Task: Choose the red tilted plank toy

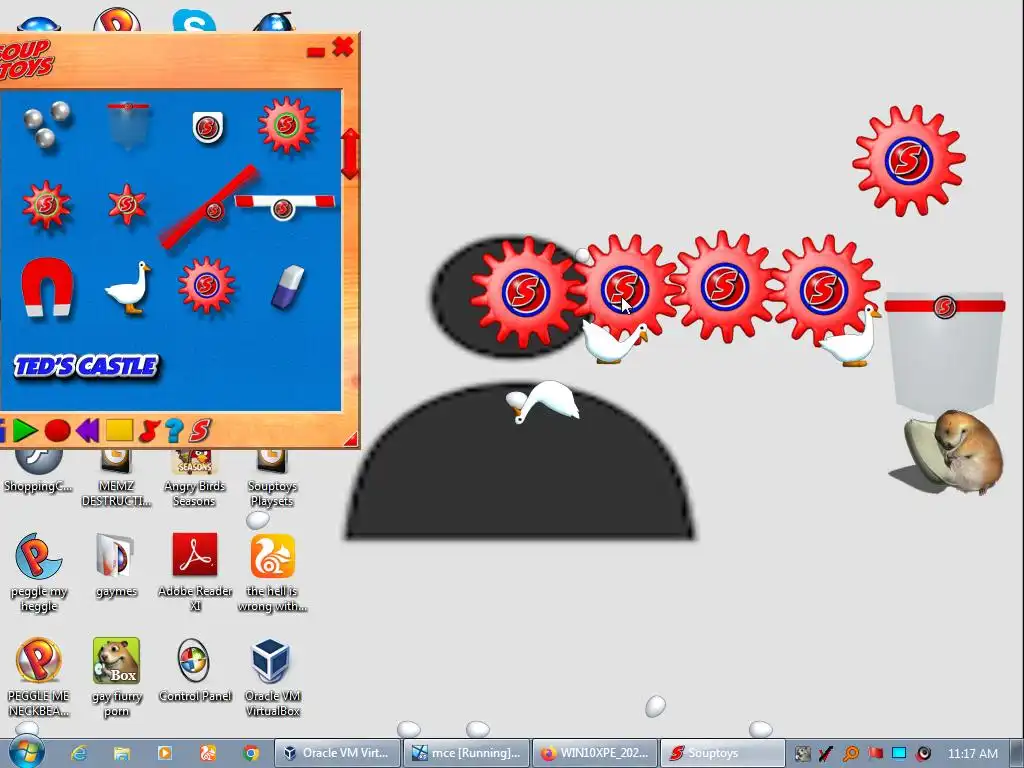Action: tap(209, 208)
